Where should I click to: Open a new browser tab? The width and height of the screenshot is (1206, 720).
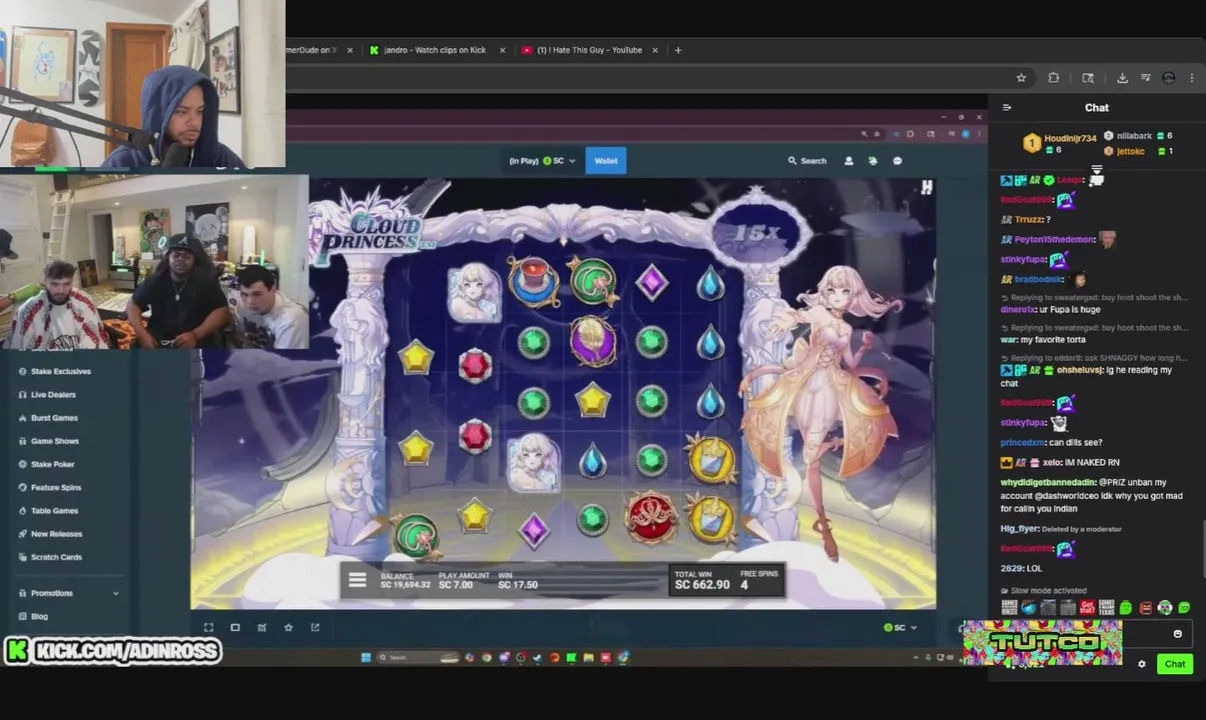(678, 50)
